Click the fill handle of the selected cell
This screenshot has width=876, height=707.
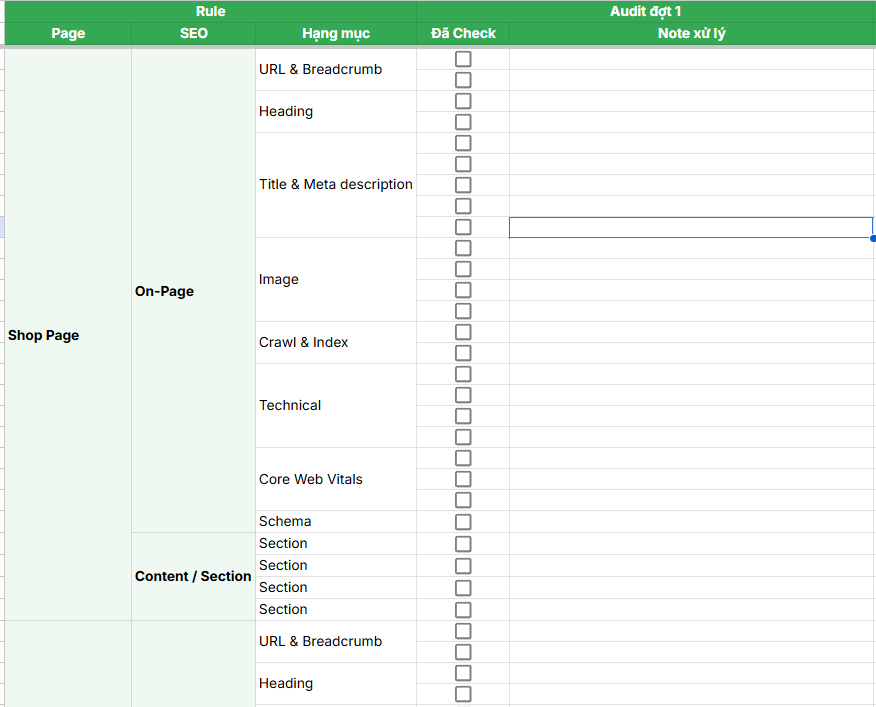pyautogui.click(x=872, y=238)
